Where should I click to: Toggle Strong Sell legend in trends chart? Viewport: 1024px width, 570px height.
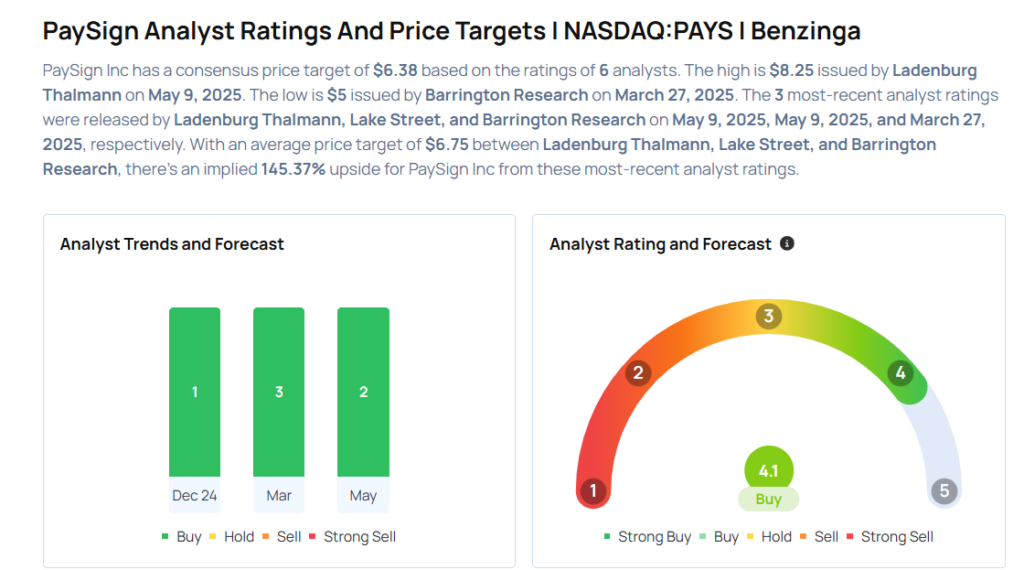[353, 537]
